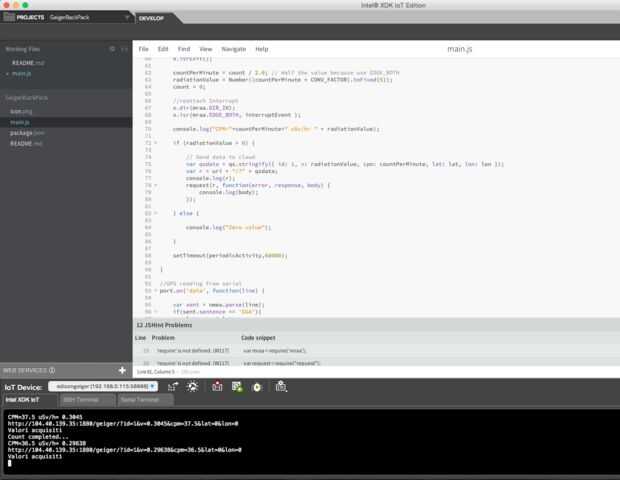Screen dimensions: 620x480
Task: Click the debug icon at right of IoT toolbar
Action: pyautogui.click(x=281, y=387)
